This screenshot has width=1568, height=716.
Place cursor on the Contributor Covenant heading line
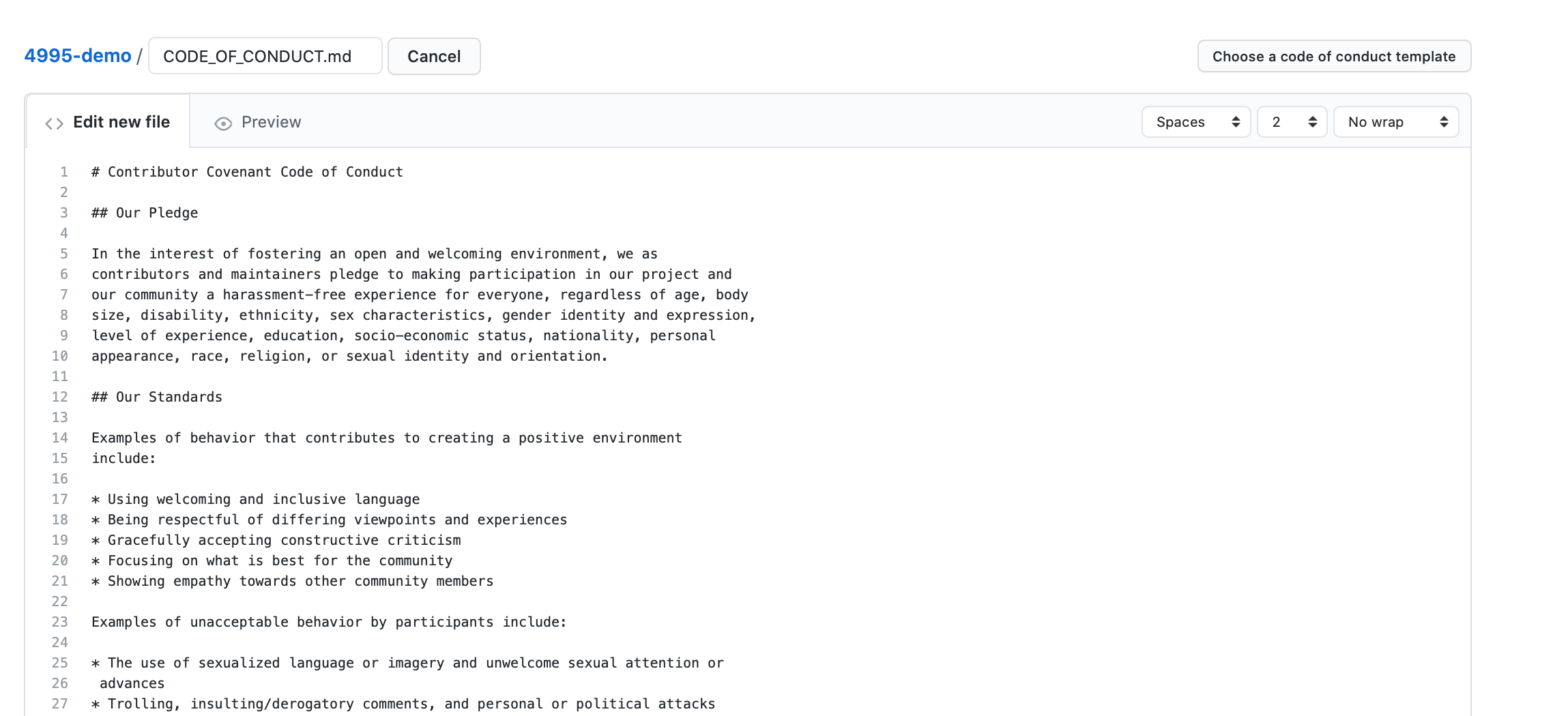[x=247, y=172]
